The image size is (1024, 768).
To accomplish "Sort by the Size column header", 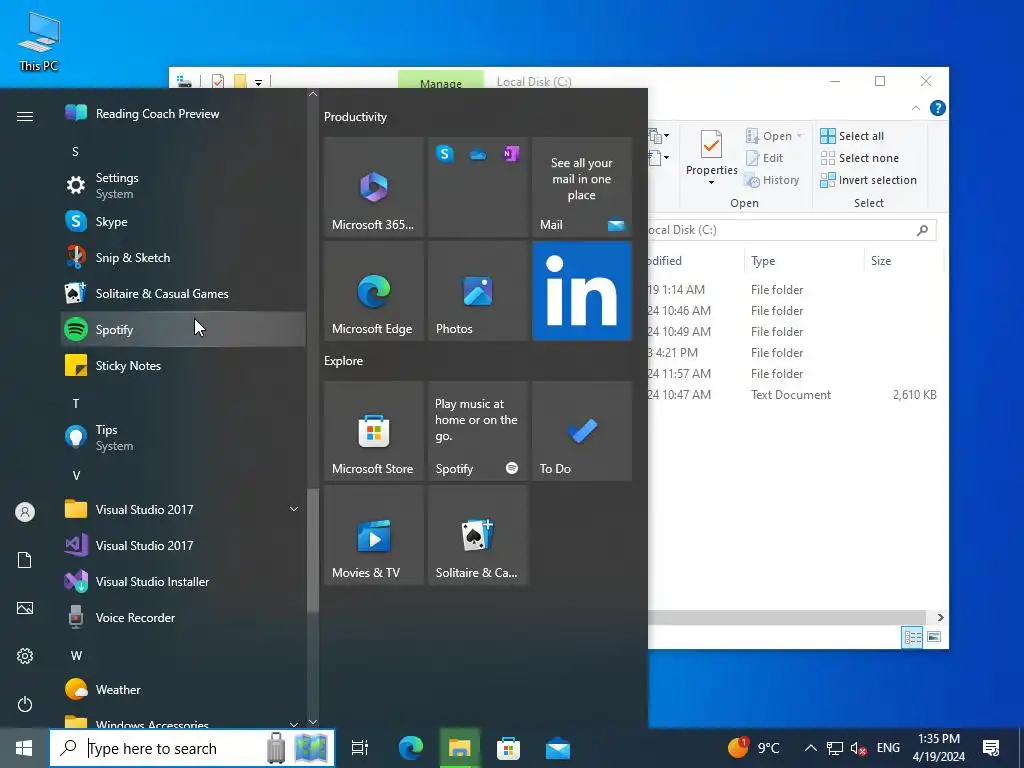I will tap(904, 261).
